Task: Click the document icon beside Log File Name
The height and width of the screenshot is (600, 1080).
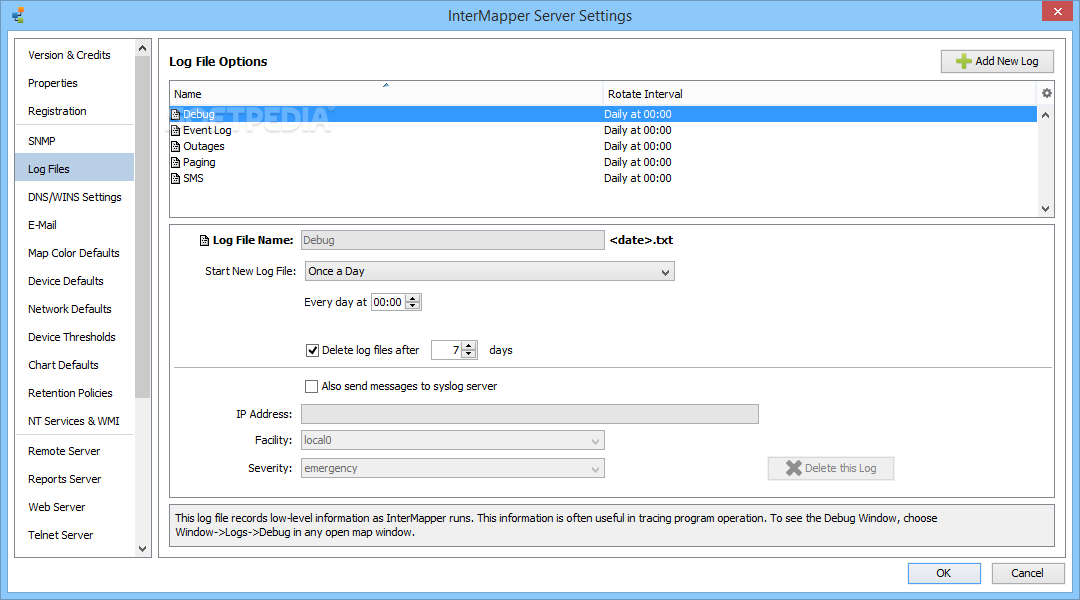Action: (x=204, y=240)
